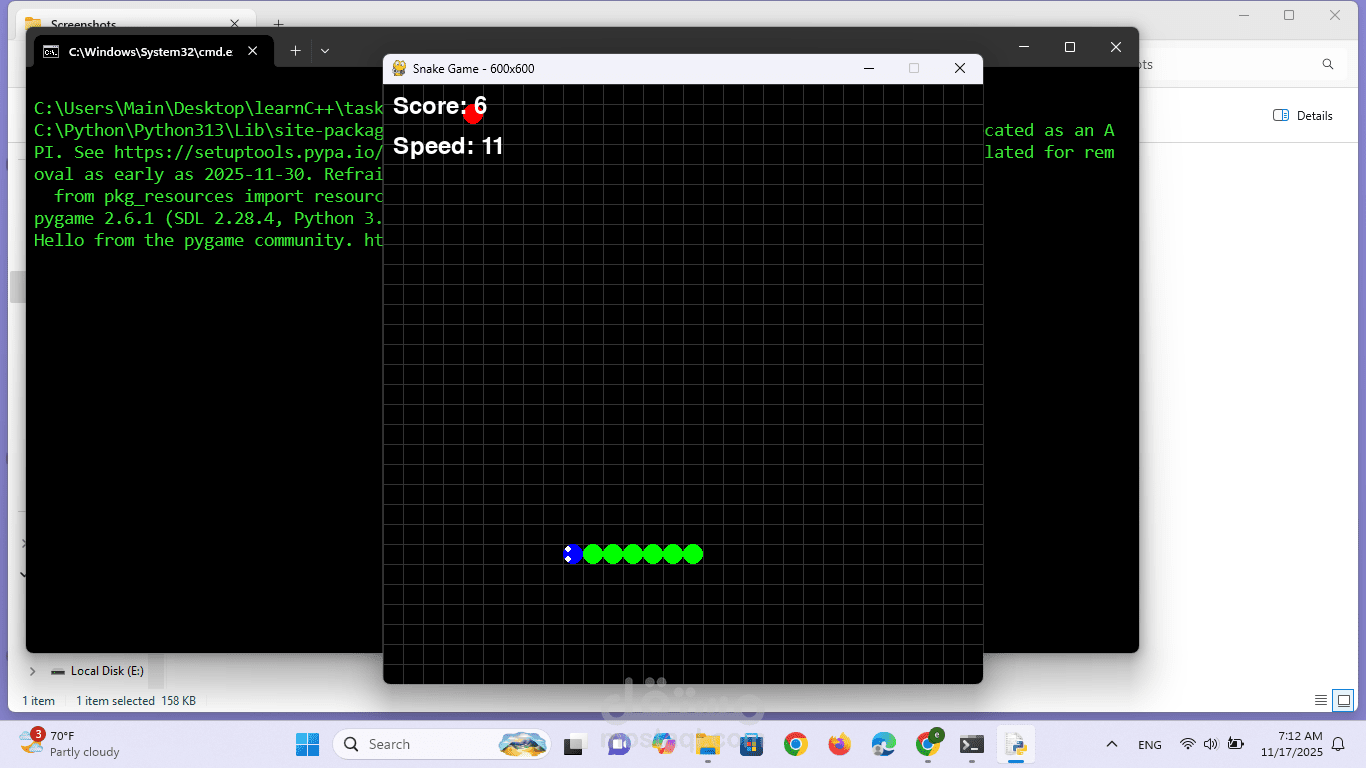Expand hidden icons in the system tray
This screenshot has height=768, width=1366.
point(1112,744)
